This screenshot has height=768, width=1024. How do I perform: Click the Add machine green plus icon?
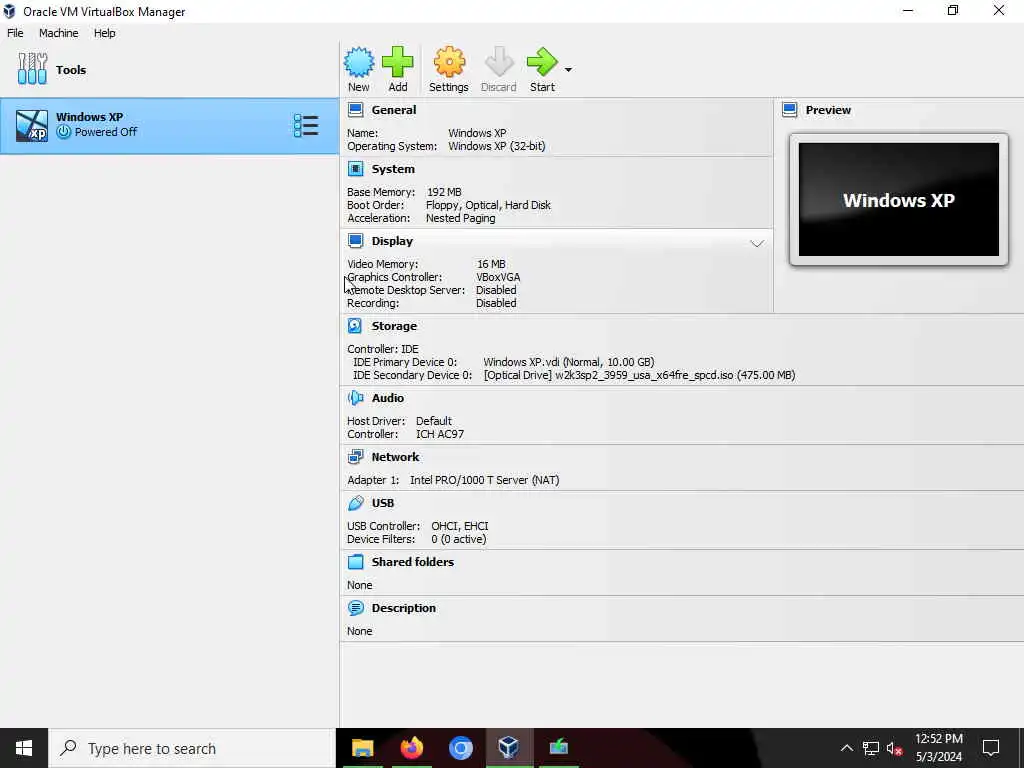tap(398, 62)
